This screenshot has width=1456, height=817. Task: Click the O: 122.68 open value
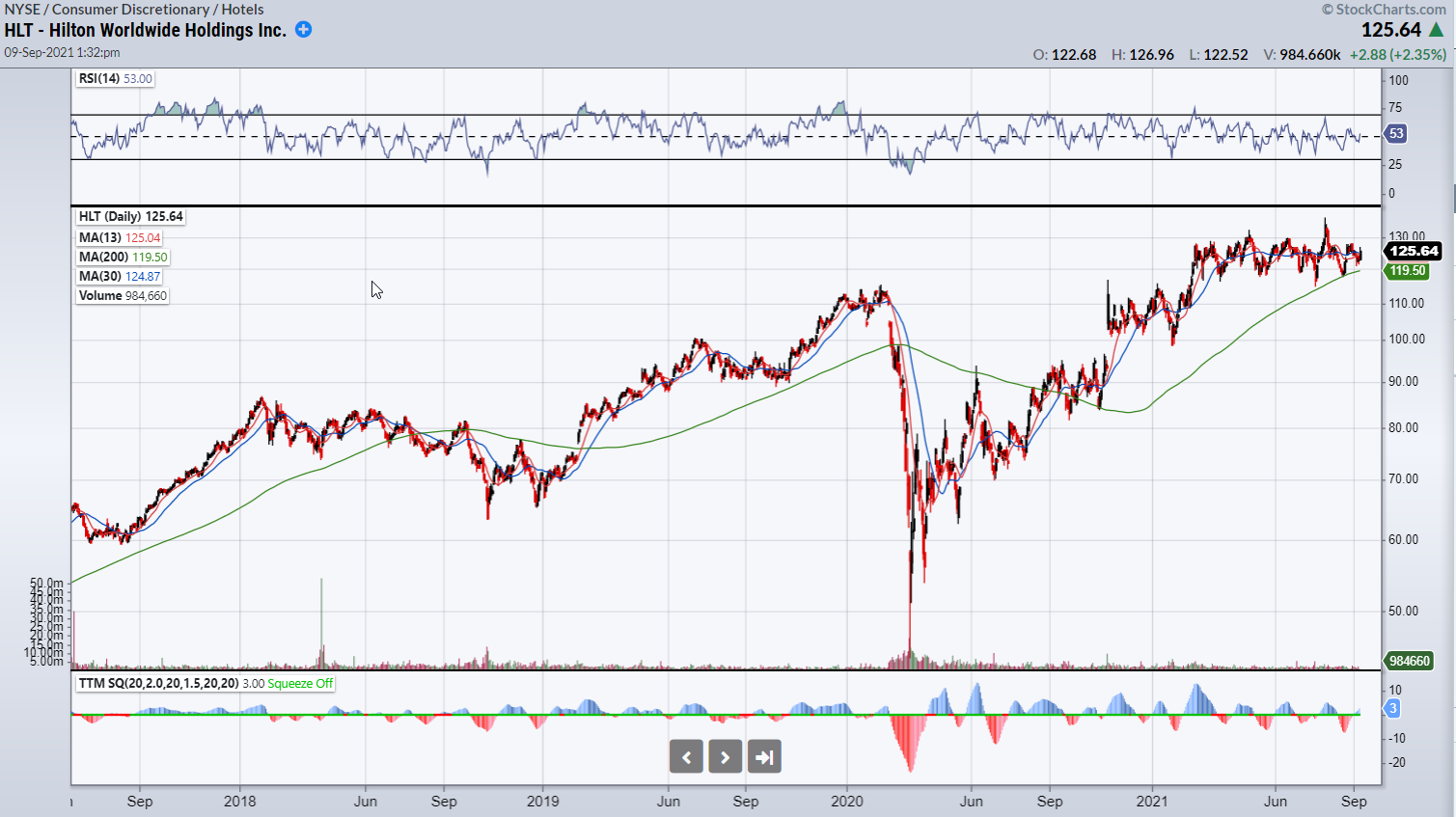tap(1064, 55)
